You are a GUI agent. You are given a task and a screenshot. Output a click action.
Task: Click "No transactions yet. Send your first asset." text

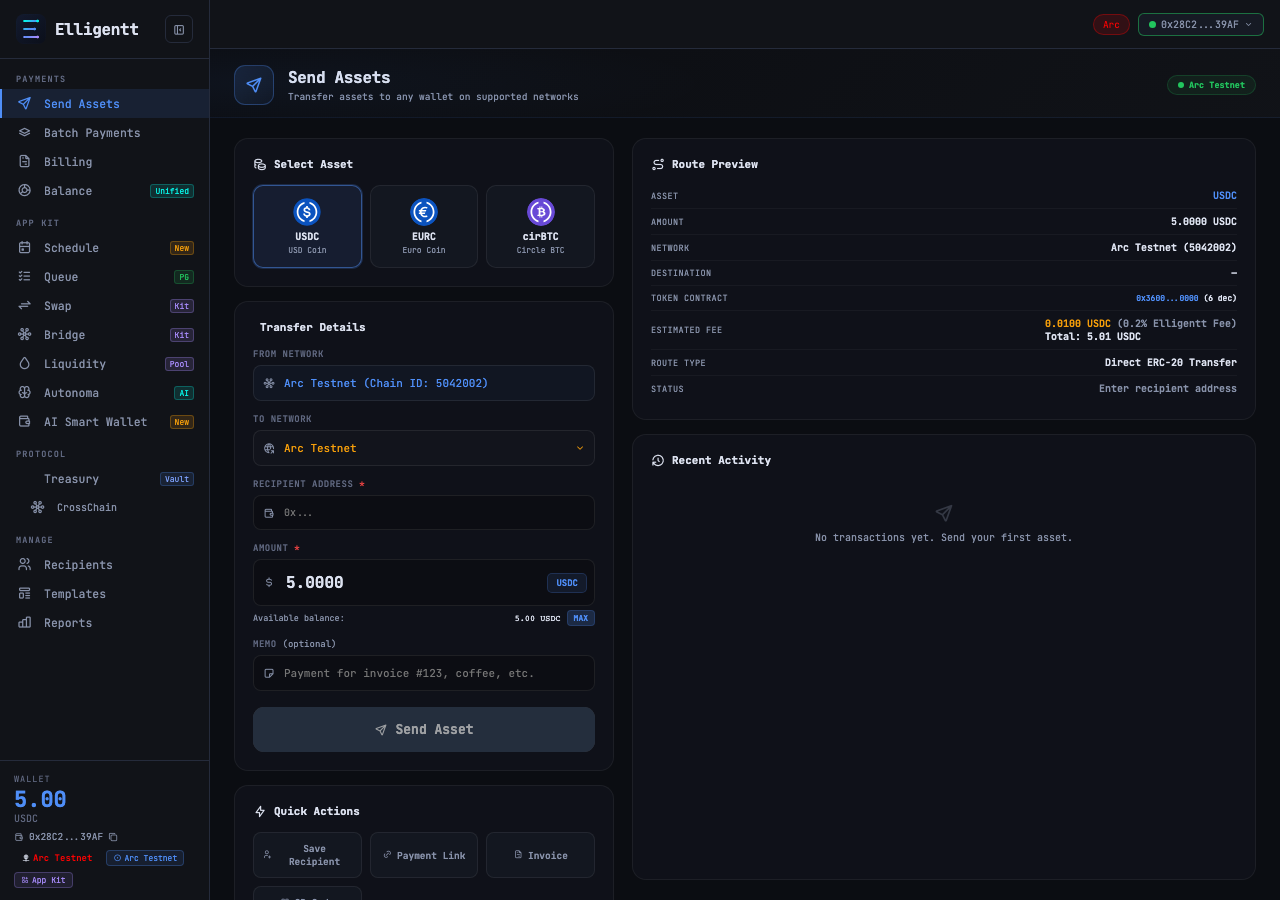(944, 537)
